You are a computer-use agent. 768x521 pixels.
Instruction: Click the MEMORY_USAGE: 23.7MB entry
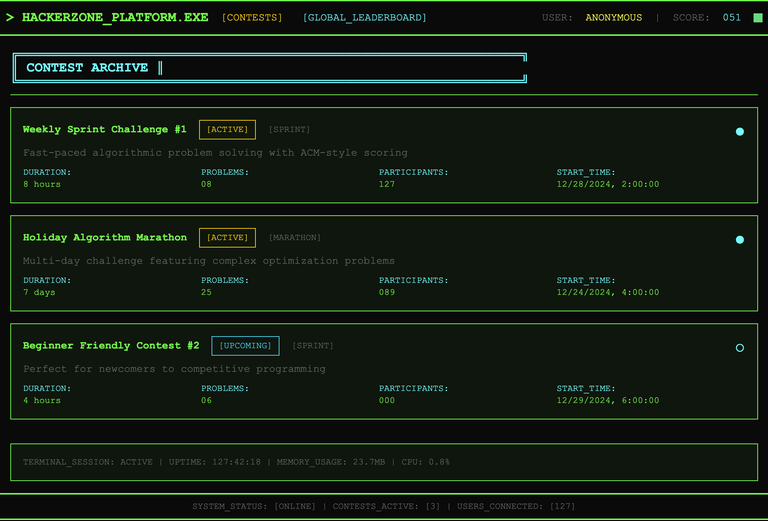click(331, 462)
